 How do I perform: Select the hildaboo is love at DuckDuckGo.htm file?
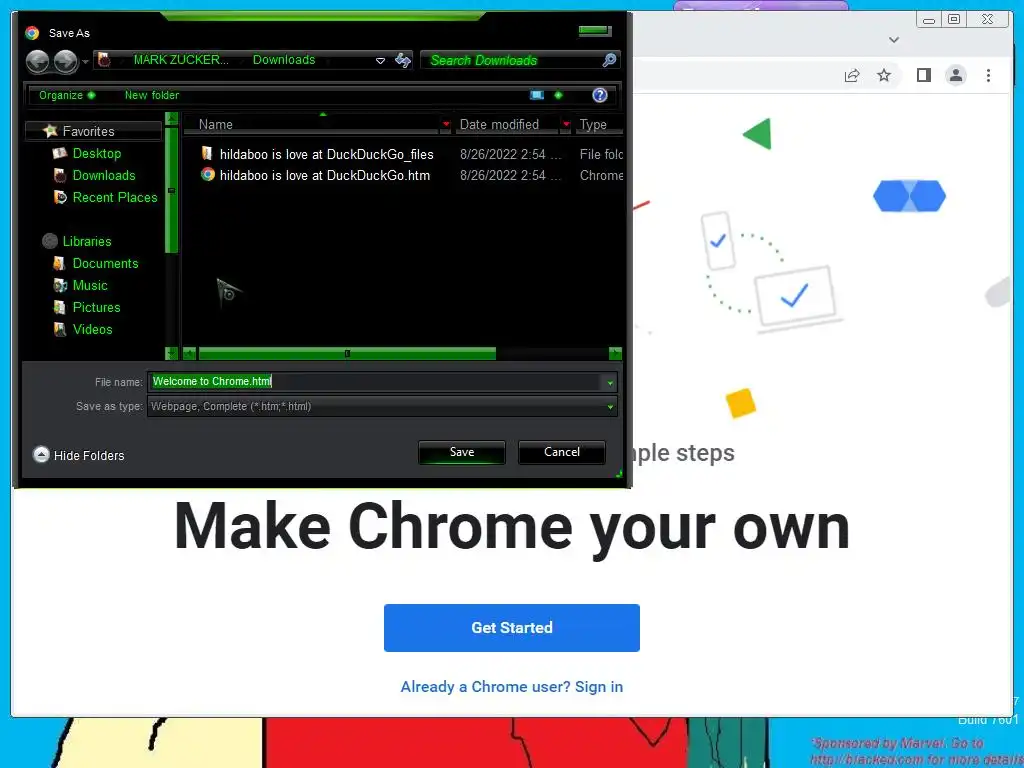[325, 175]
